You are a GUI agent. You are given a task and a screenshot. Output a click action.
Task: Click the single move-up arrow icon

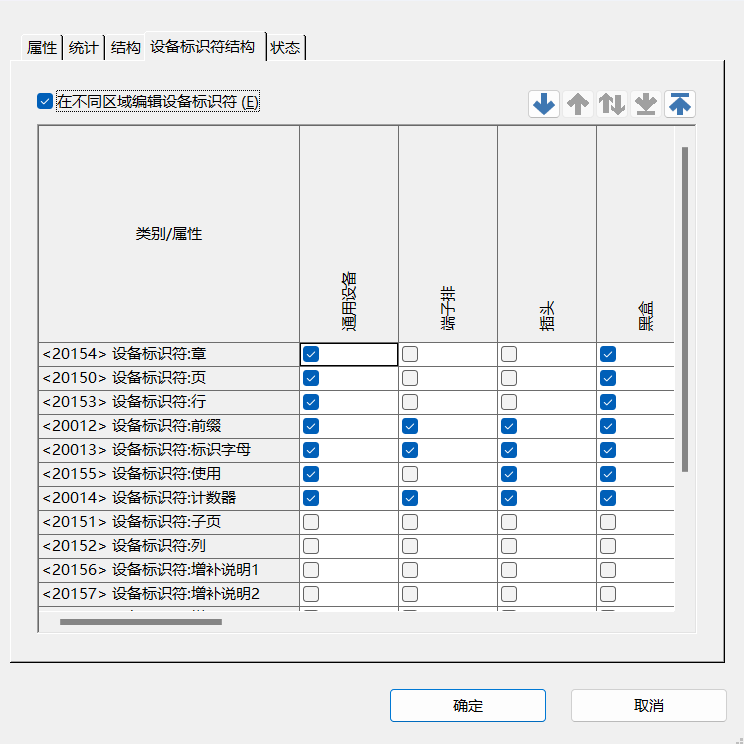click(578, 104)
